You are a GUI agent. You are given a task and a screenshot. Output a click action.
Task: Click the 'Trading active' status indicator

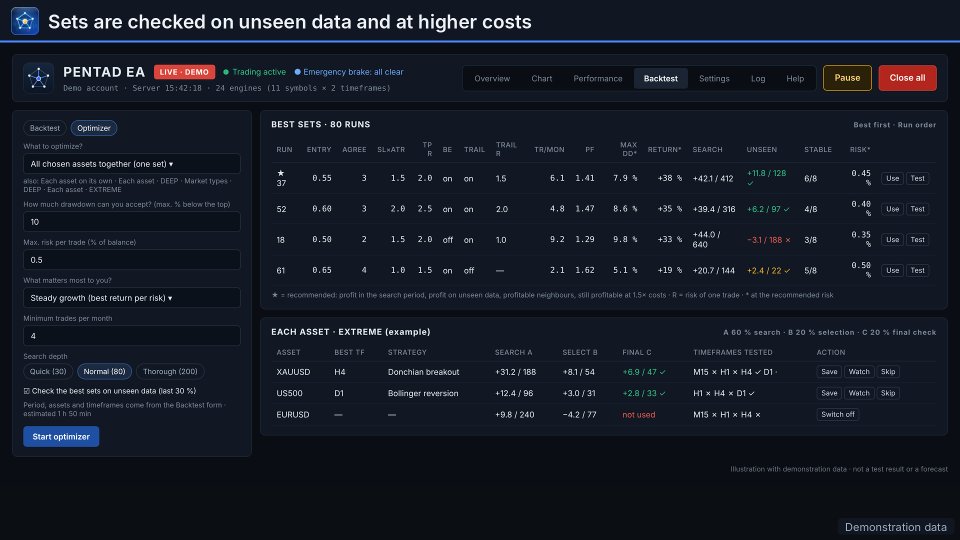(x=254, y=72)
